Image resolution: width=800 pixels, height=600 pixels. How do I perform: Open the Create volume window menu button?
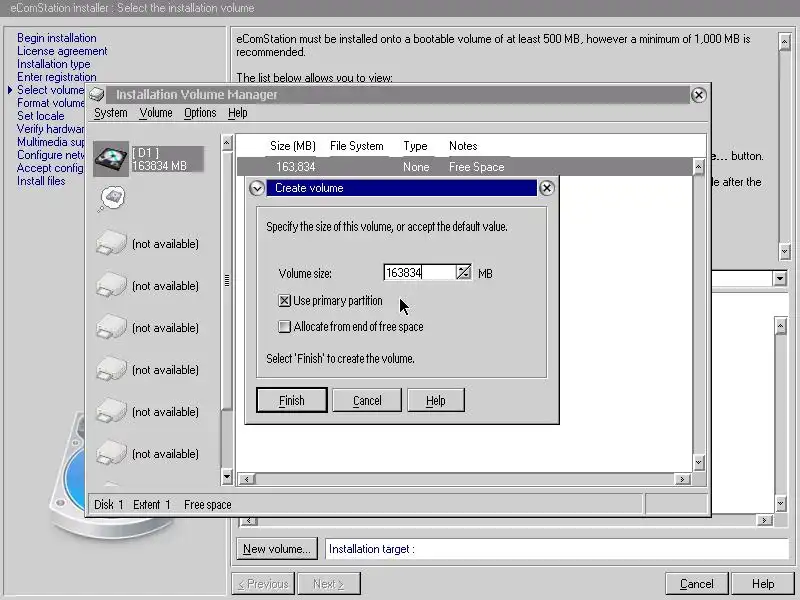(x=257, y=188)
